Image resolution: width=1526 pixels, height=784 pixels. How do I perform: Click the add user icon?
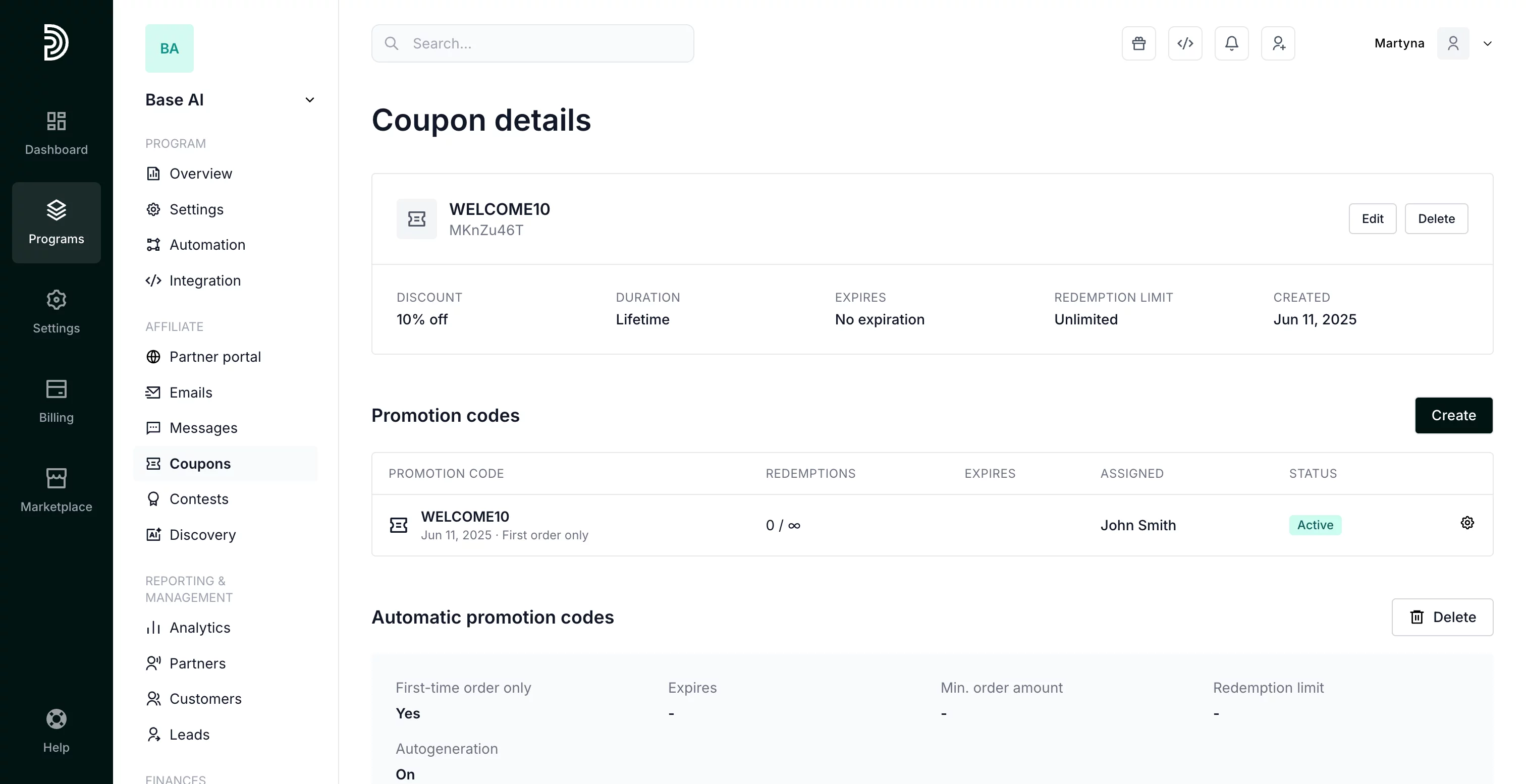point(1278,43)
